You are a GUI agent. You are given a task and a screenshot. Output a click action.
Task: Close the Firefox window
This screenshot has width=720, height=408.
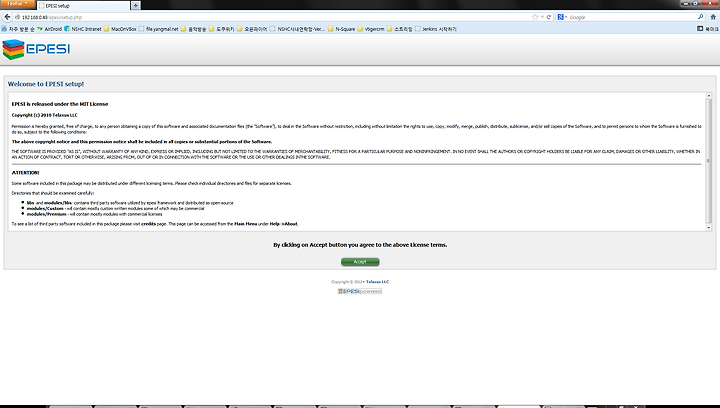[710, 3]
